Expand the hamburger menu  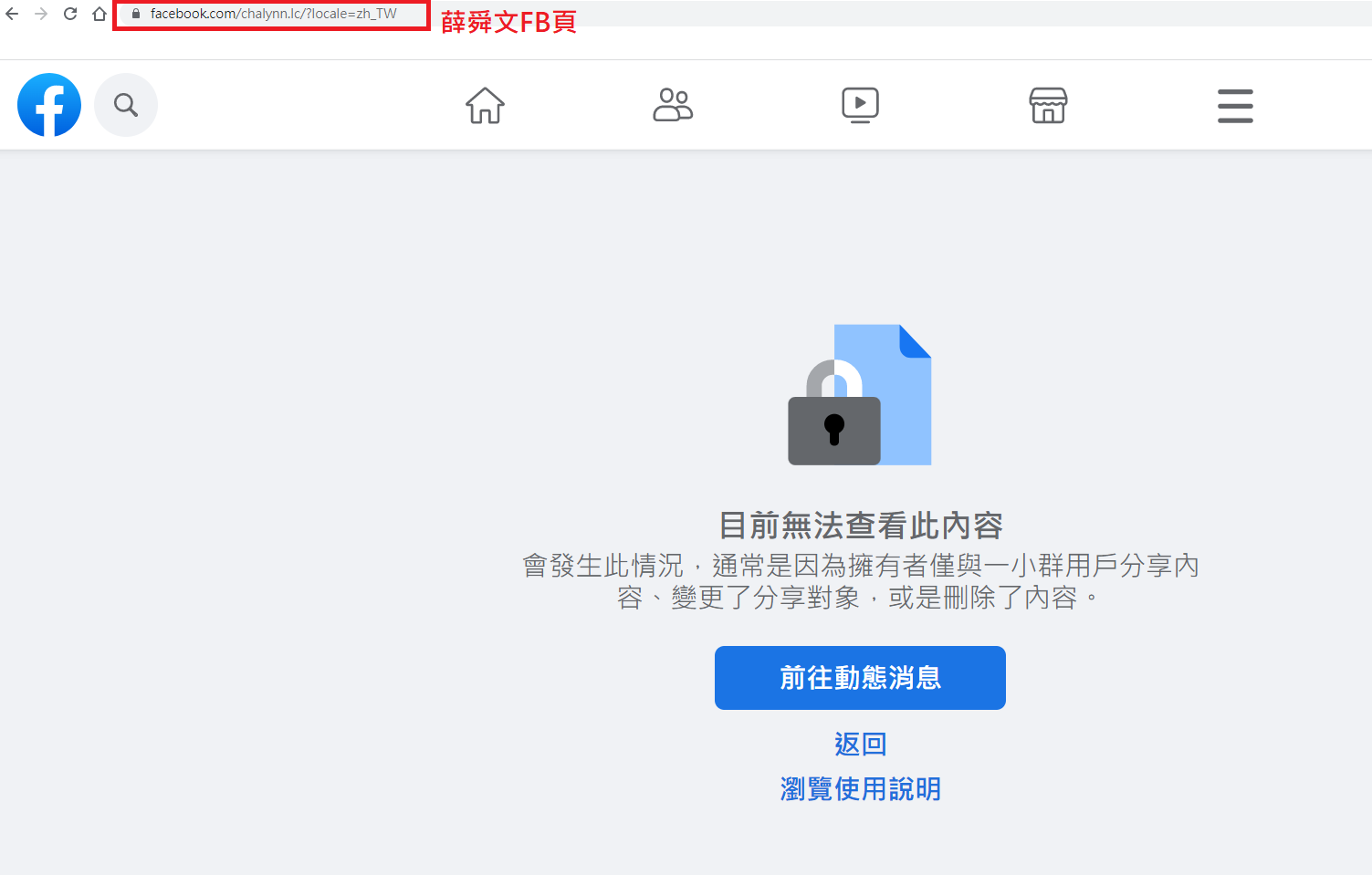tap(1235, 106)
